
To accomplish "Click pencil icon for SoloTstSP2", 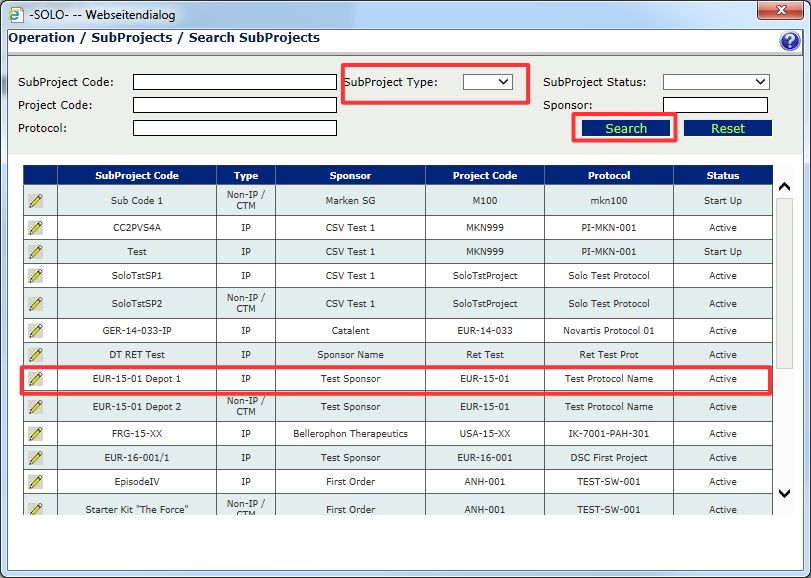I will (x=36, y=303).
